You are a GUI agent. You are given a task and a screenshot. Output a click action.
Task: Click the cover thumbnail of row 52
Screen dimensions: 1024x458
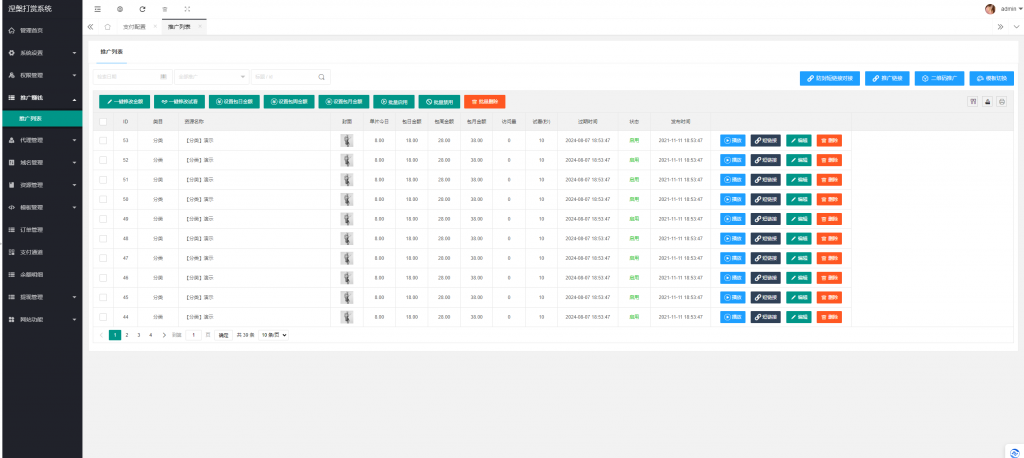click(x=347, y=159)
